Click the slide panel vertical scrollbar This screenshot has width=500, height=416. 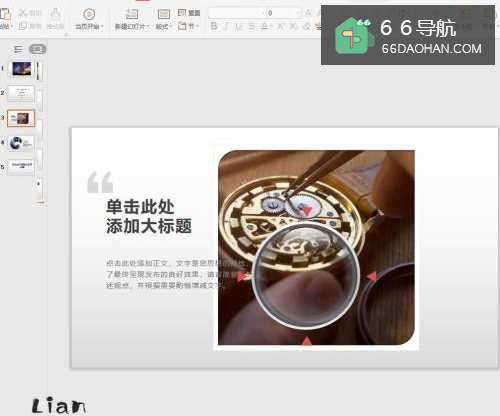point(40,133)
